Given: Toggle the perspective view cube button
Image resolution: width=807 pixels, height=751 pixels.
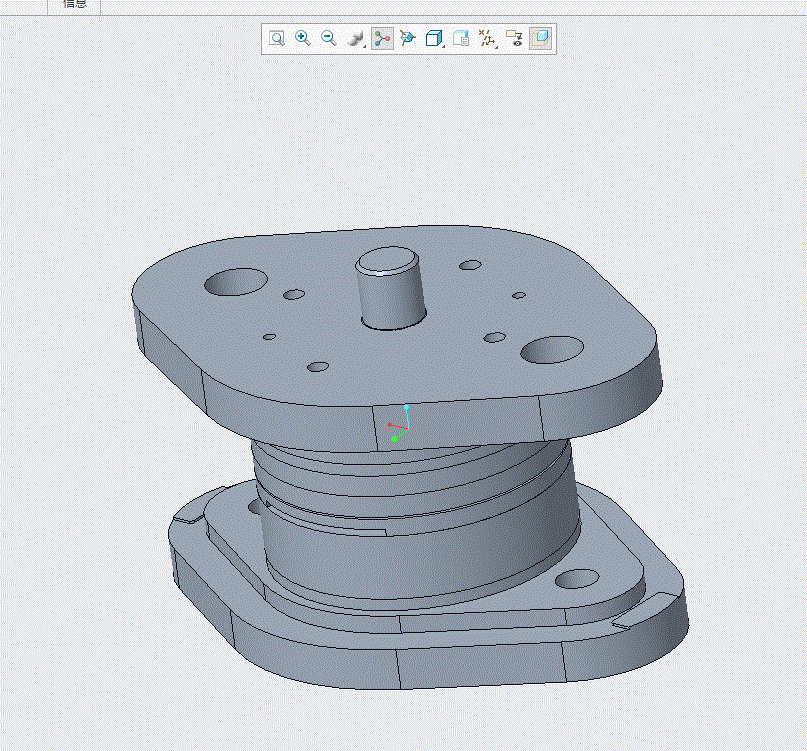Looking at the screenshot, I should [x=540, y=39].
